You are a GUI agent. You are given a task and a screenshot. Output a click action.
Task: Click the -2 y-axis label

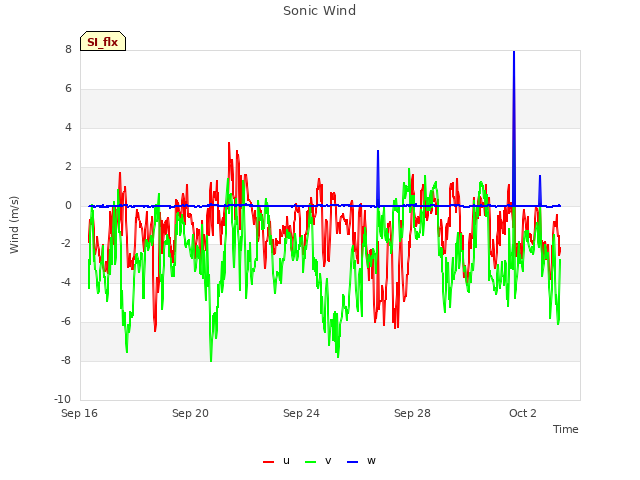pos(66,244)
